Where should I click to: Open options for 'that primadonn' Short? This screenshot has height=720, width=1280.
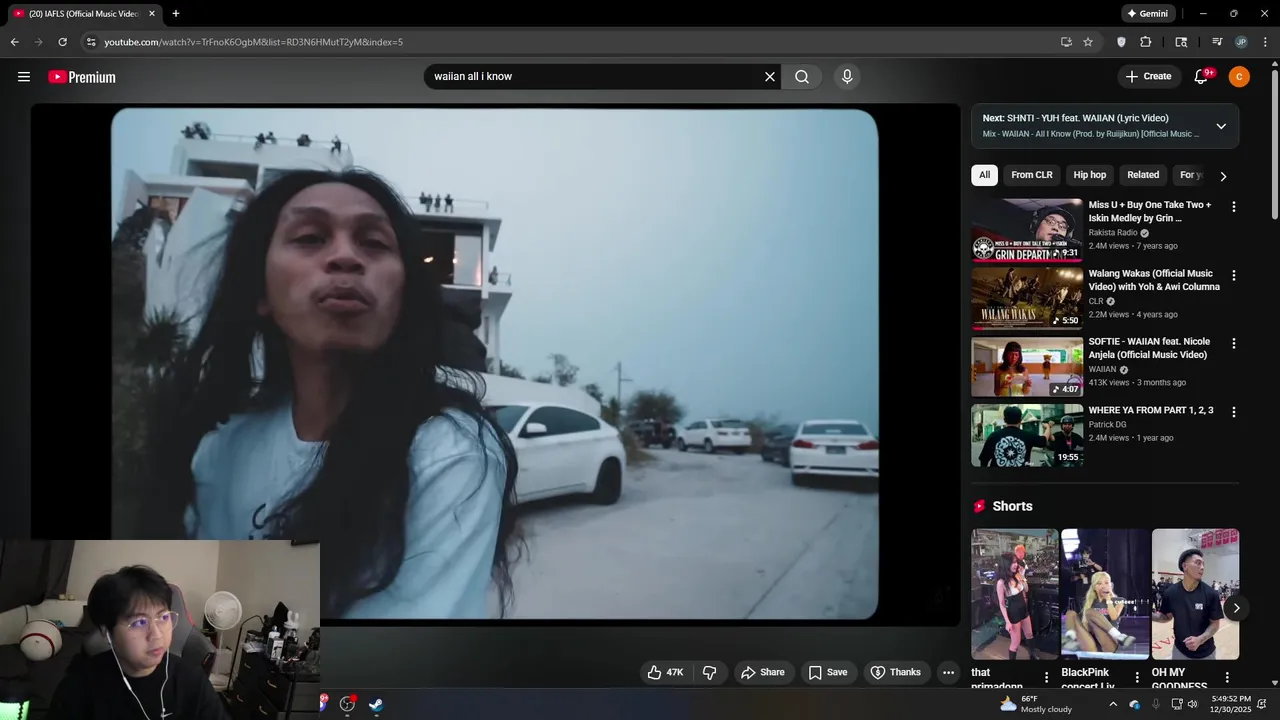tap(1047, 677)
